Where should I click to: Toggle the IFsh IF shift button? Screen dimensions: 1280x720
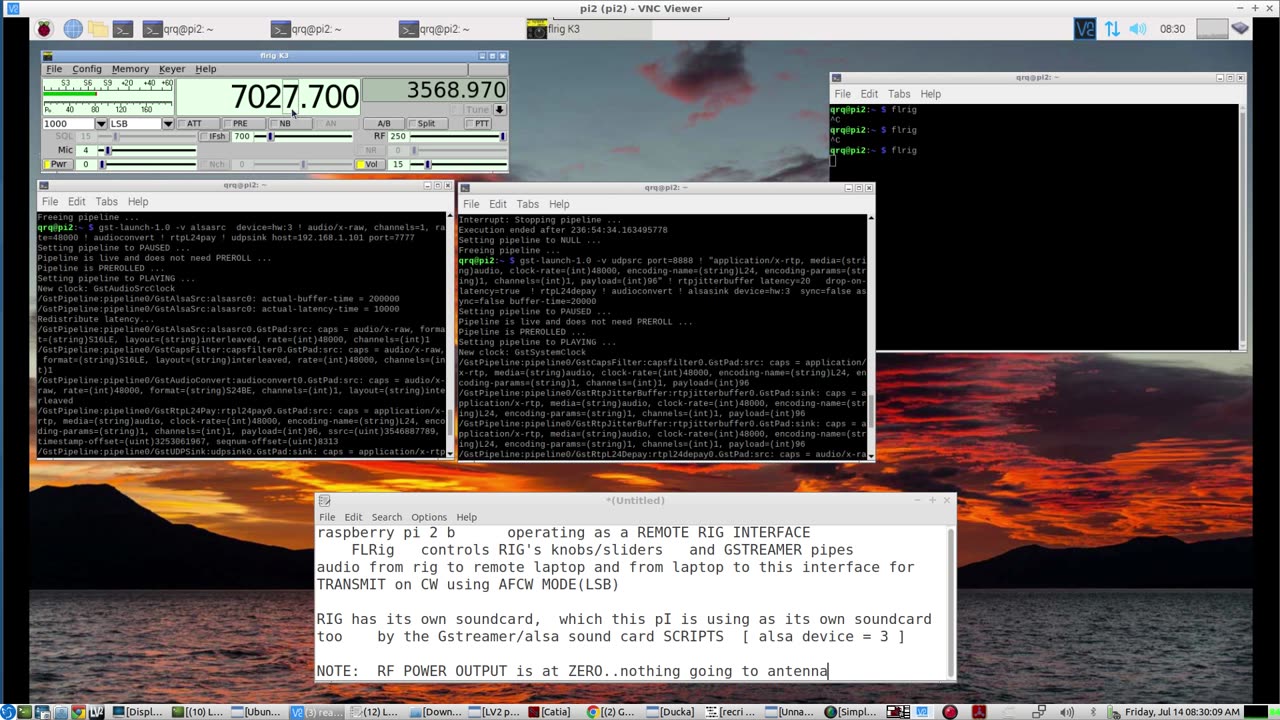pyautogui.click(x=214, y=137)
